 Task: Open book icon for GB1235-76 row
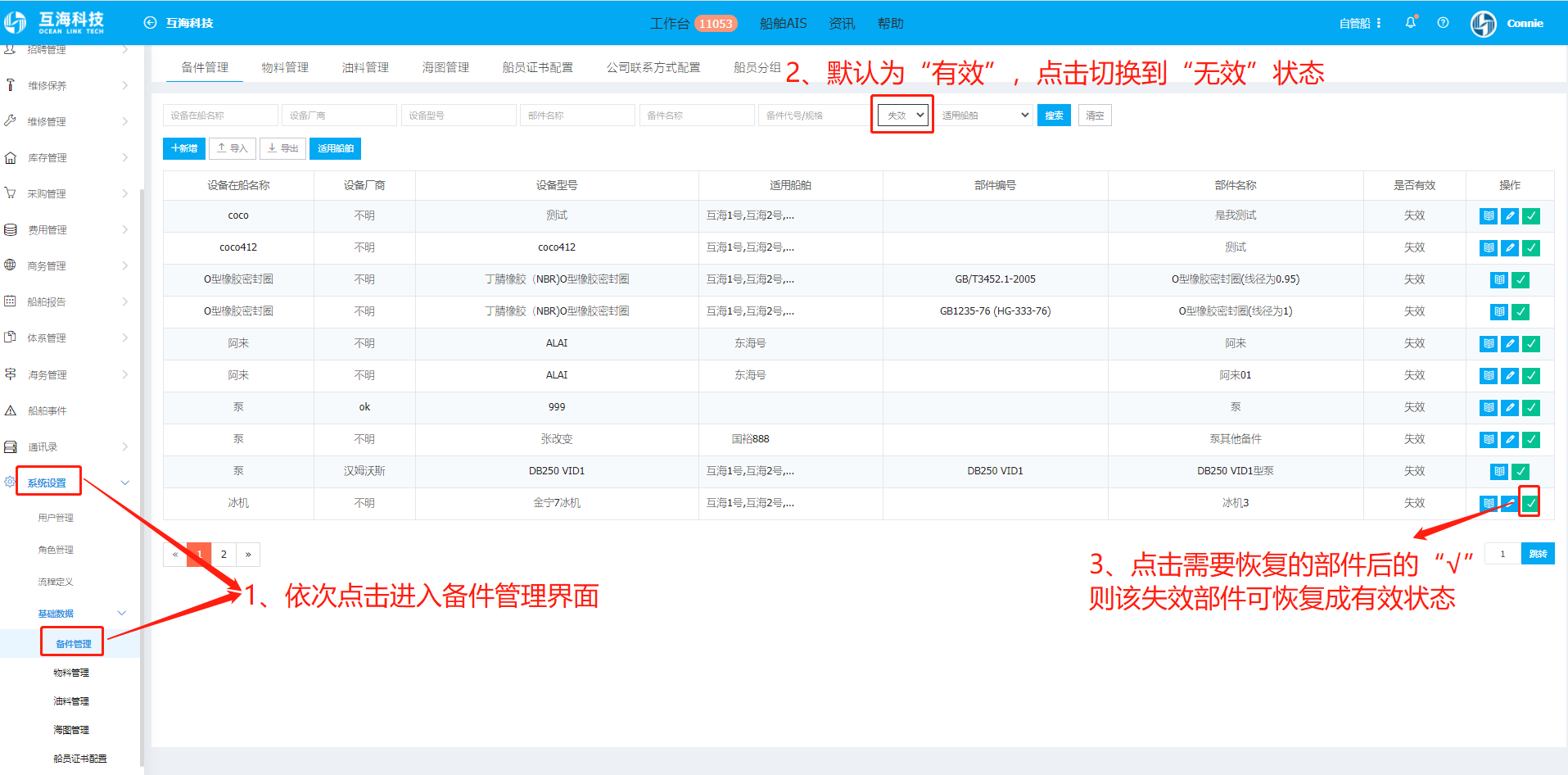pos(1499,312)
